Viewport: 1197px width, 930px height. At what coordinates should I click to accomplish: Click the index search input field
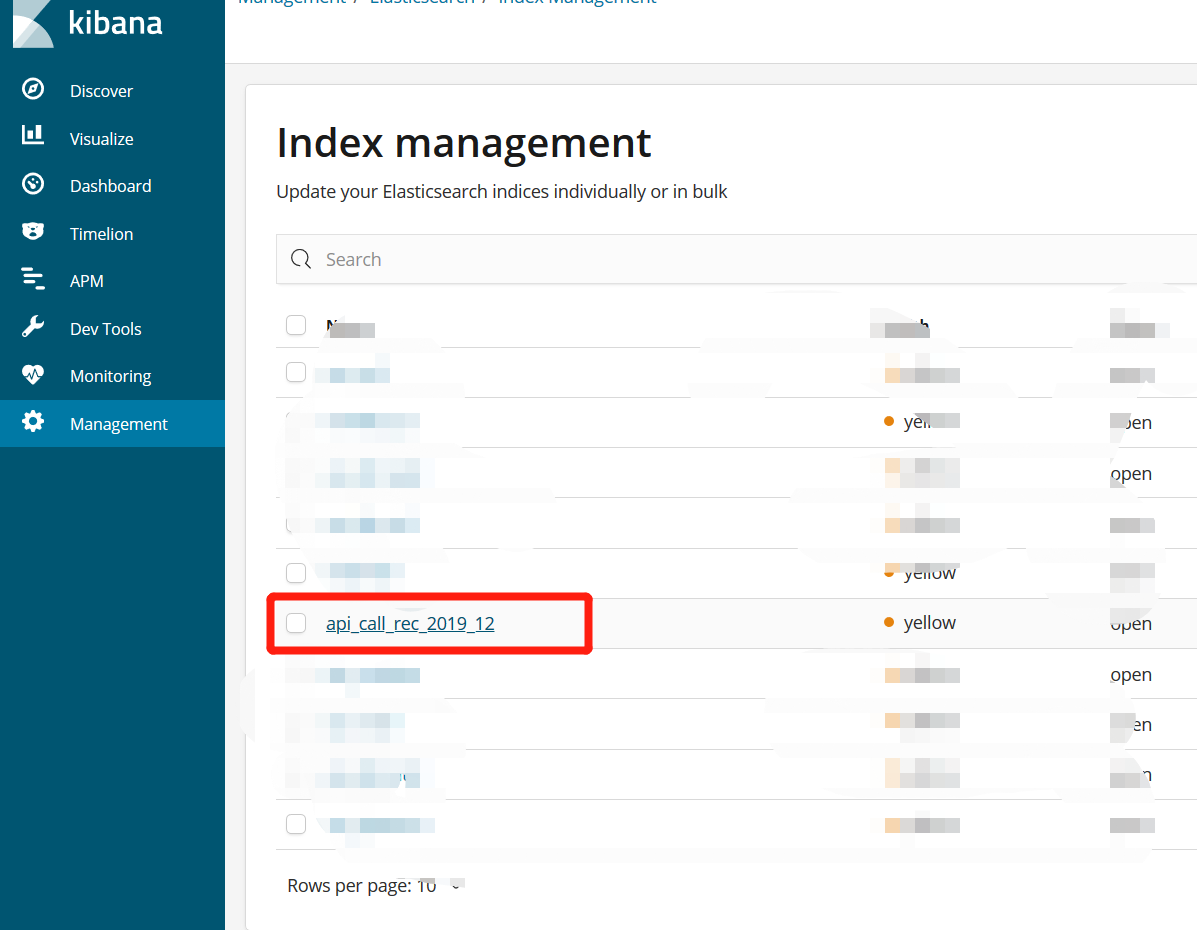(x=600, y=259)
